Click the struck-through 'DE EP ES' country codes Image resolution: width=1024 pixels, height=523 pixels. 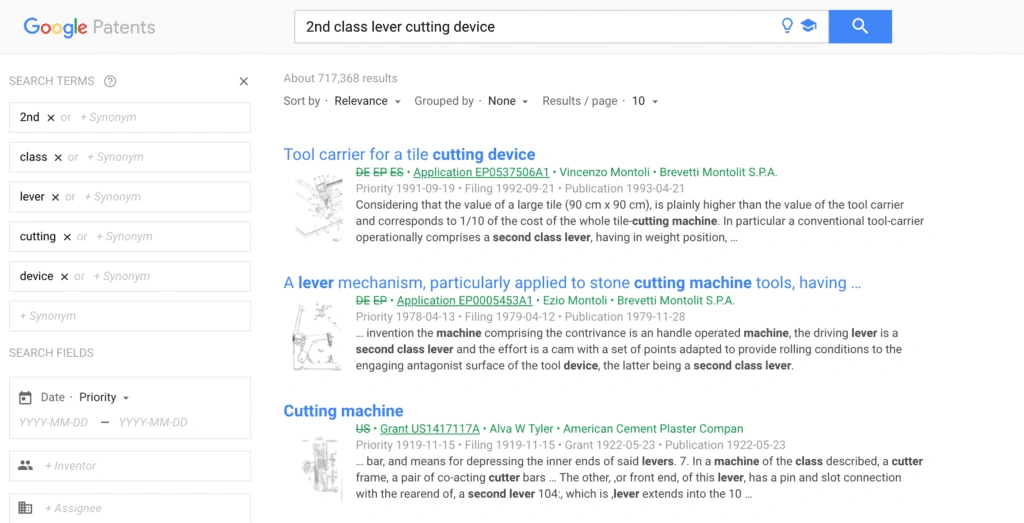click(x=379, y=172)
